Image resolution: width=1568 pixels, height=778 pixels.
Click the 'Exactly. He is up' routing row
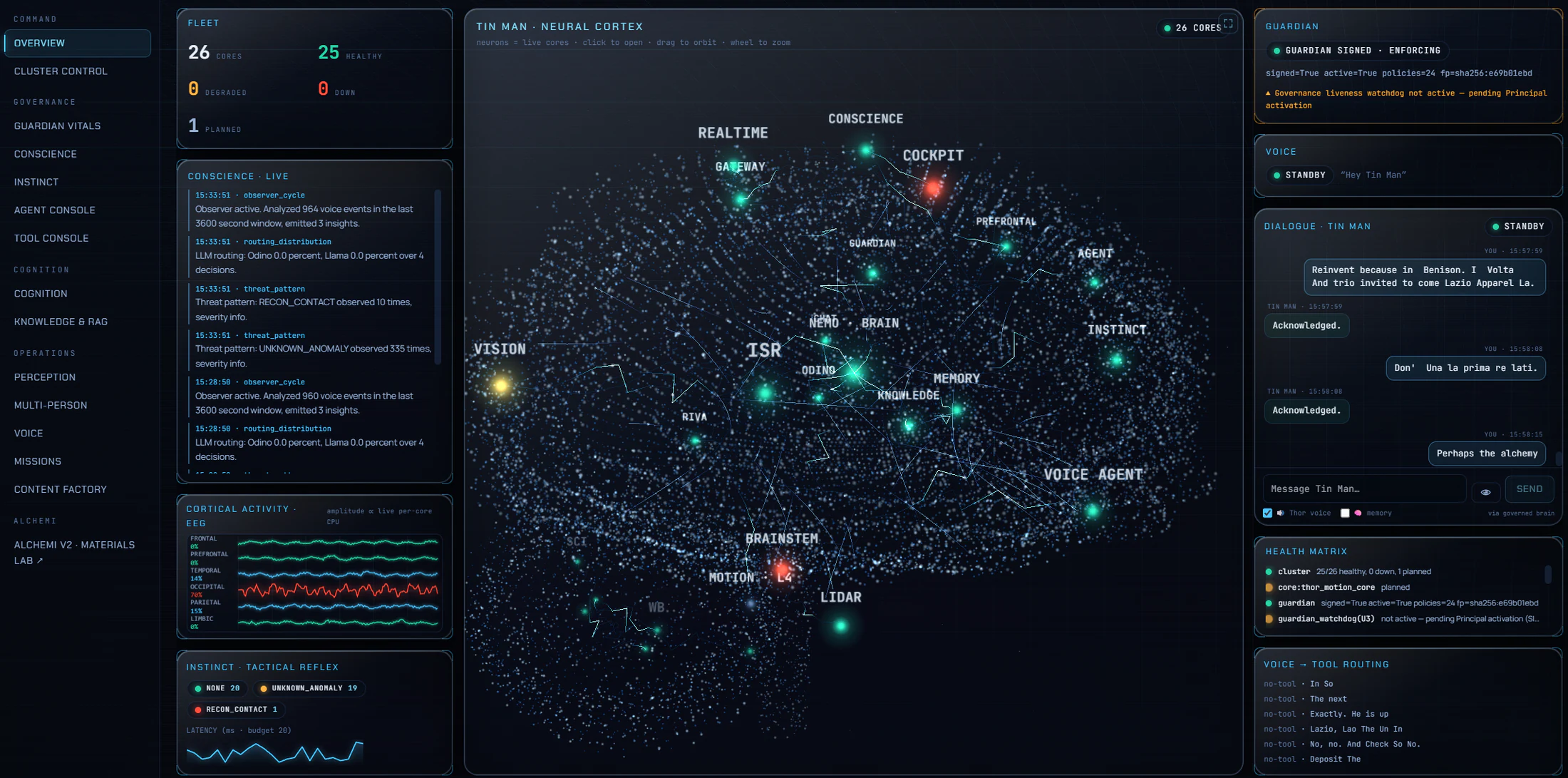pos(1326,714)
